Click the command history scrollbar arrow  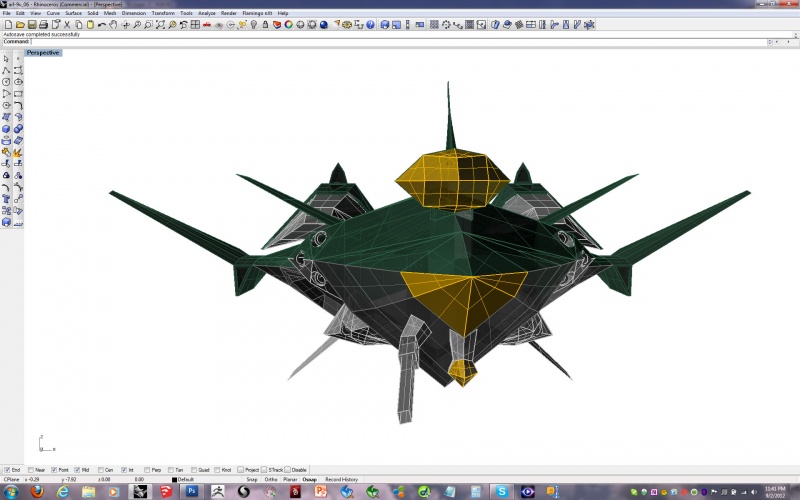795,35
